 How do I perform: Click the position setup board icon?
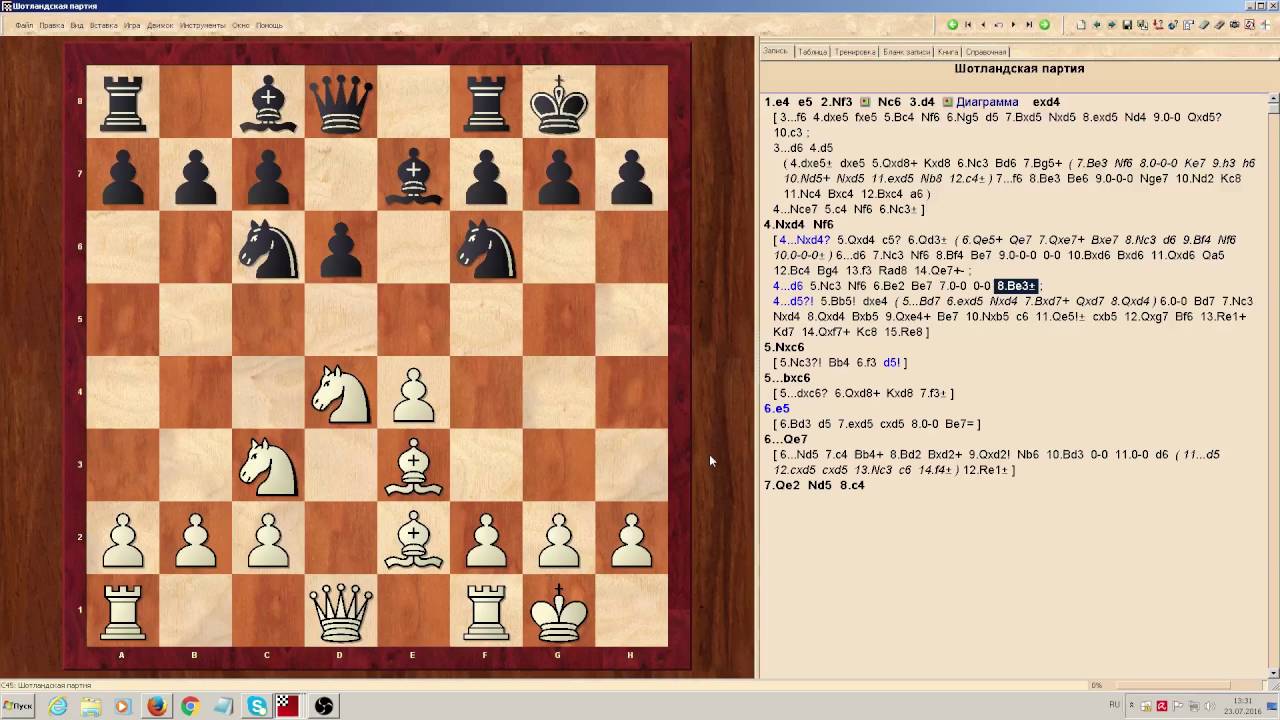click(1188, 25)
